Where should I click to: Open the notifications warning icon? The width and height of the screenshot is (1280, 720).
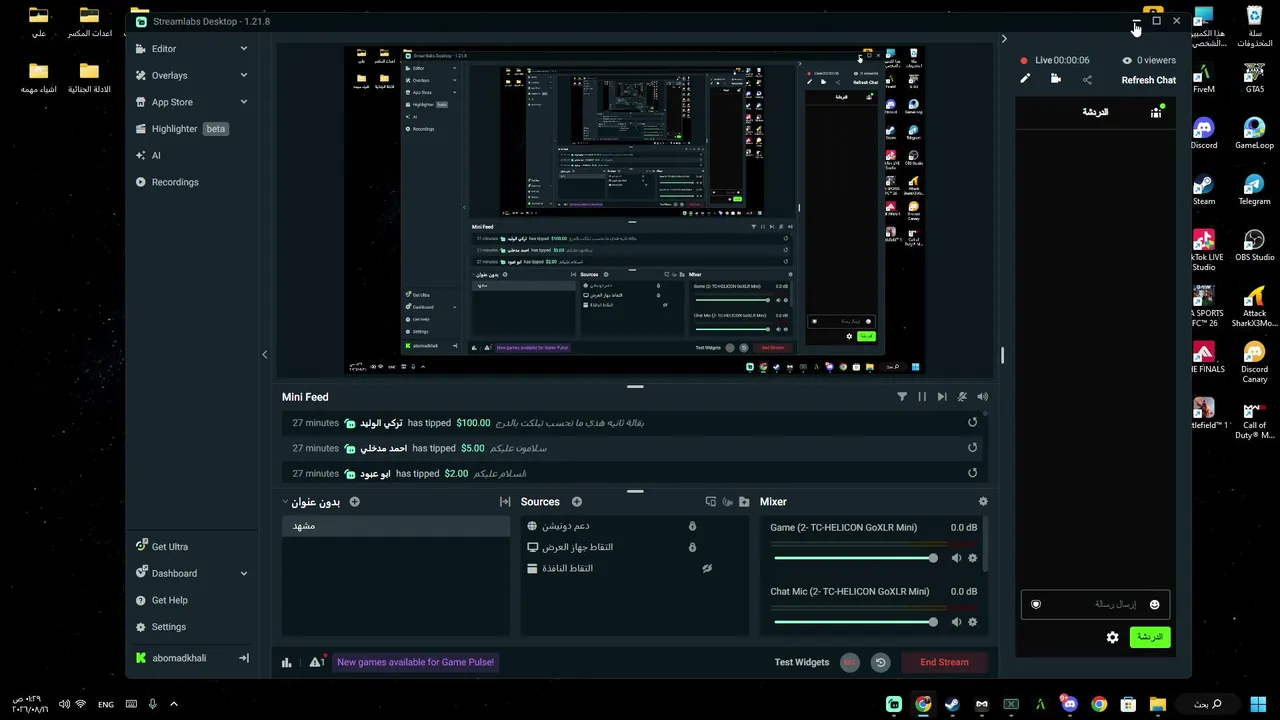click(x=317, y=662)
